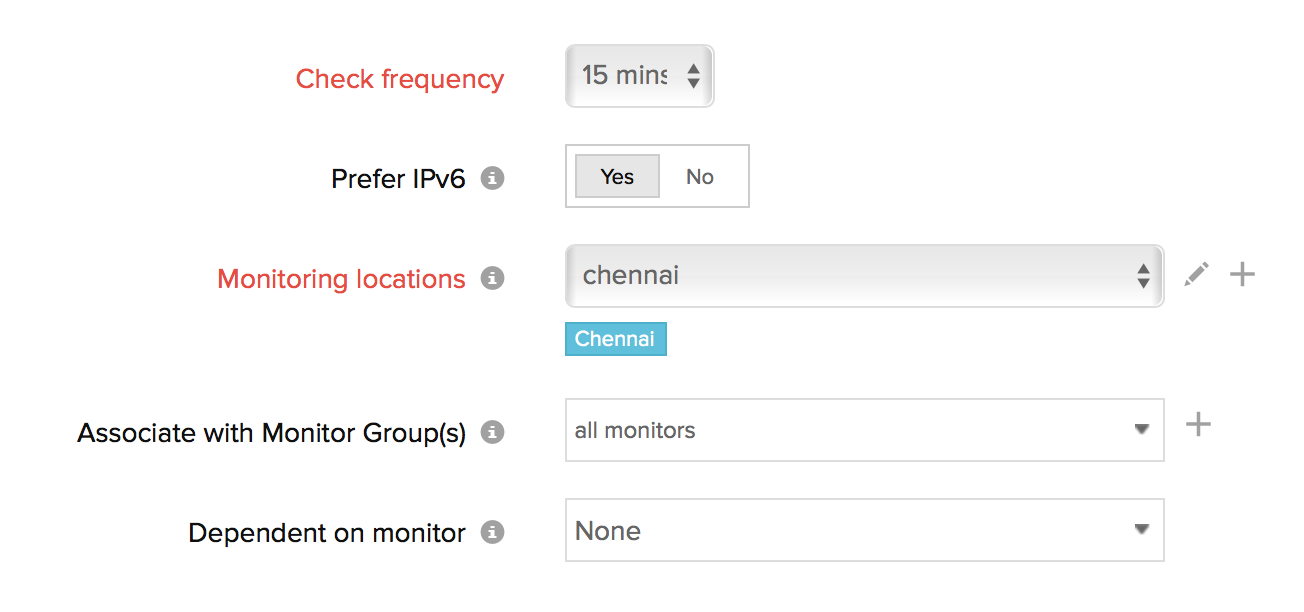The width and height of the screenshot is (1304, 612).
Task: Click the Prefer IPv6 label text
Action: click(398, 179)
